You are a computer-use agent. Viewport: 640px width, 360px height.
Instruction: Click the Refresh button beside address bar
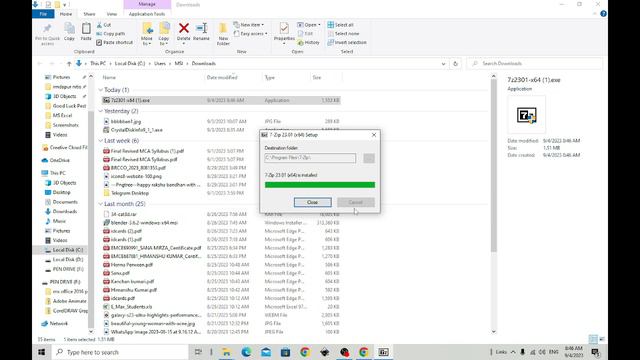[x=455, y=64]
